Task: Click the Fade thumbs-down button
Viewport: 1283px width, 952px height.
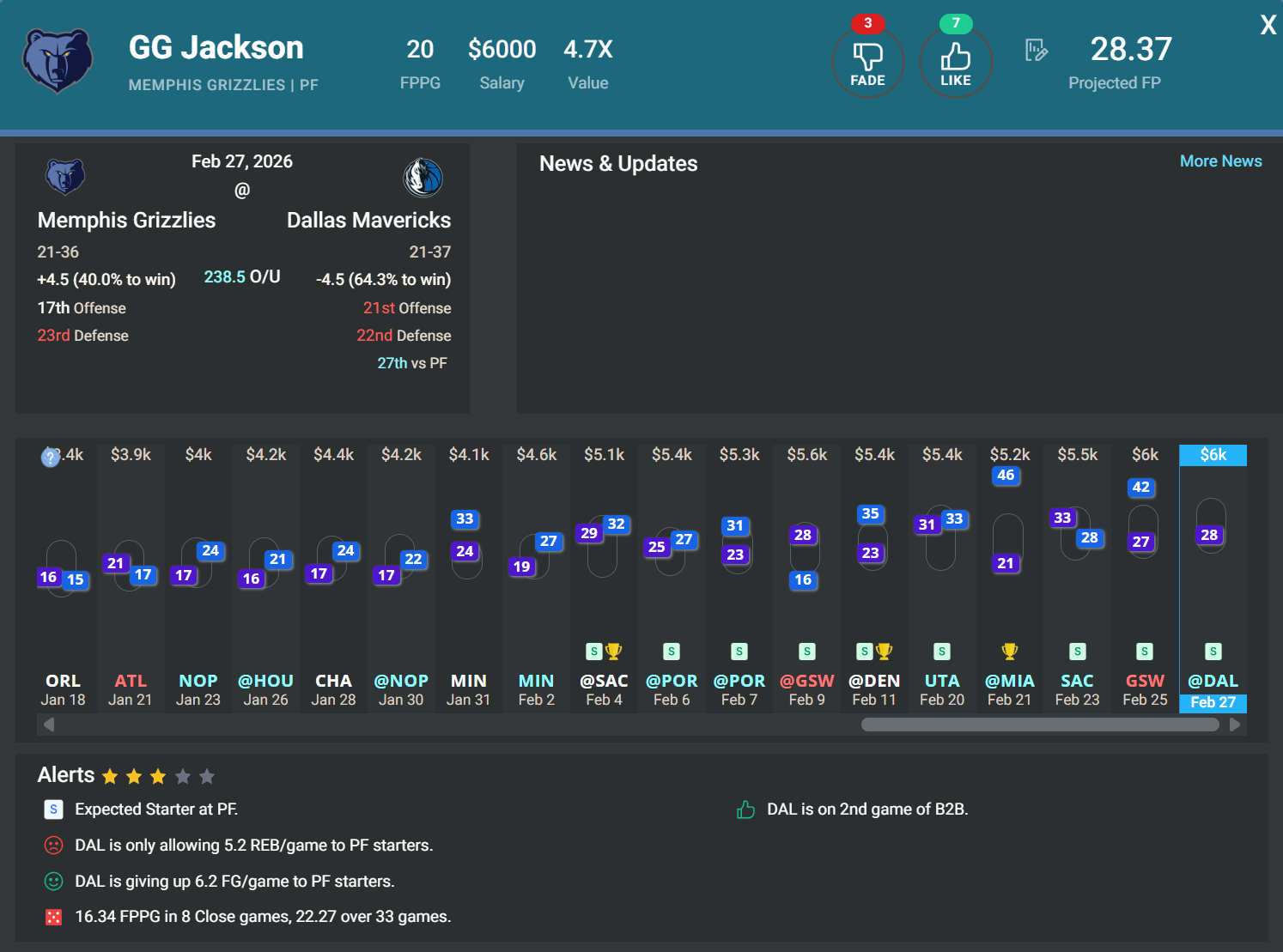Action: [867, 62]
